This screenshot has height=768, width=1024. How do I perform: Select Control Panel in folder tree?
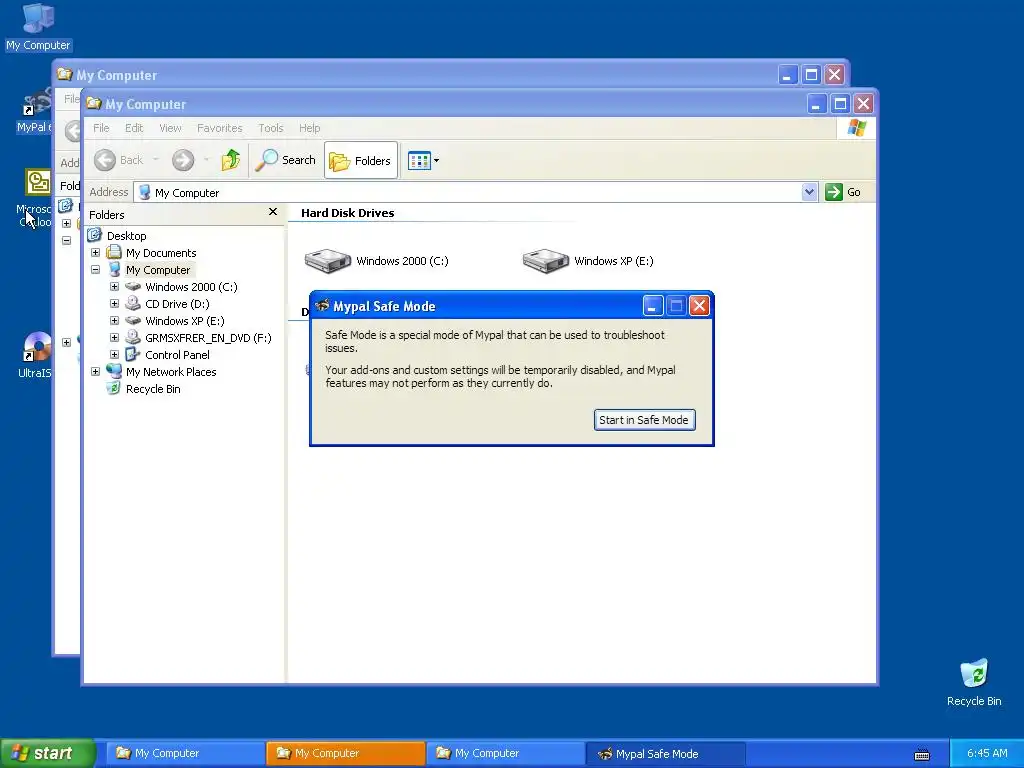(x=177, y=355)
